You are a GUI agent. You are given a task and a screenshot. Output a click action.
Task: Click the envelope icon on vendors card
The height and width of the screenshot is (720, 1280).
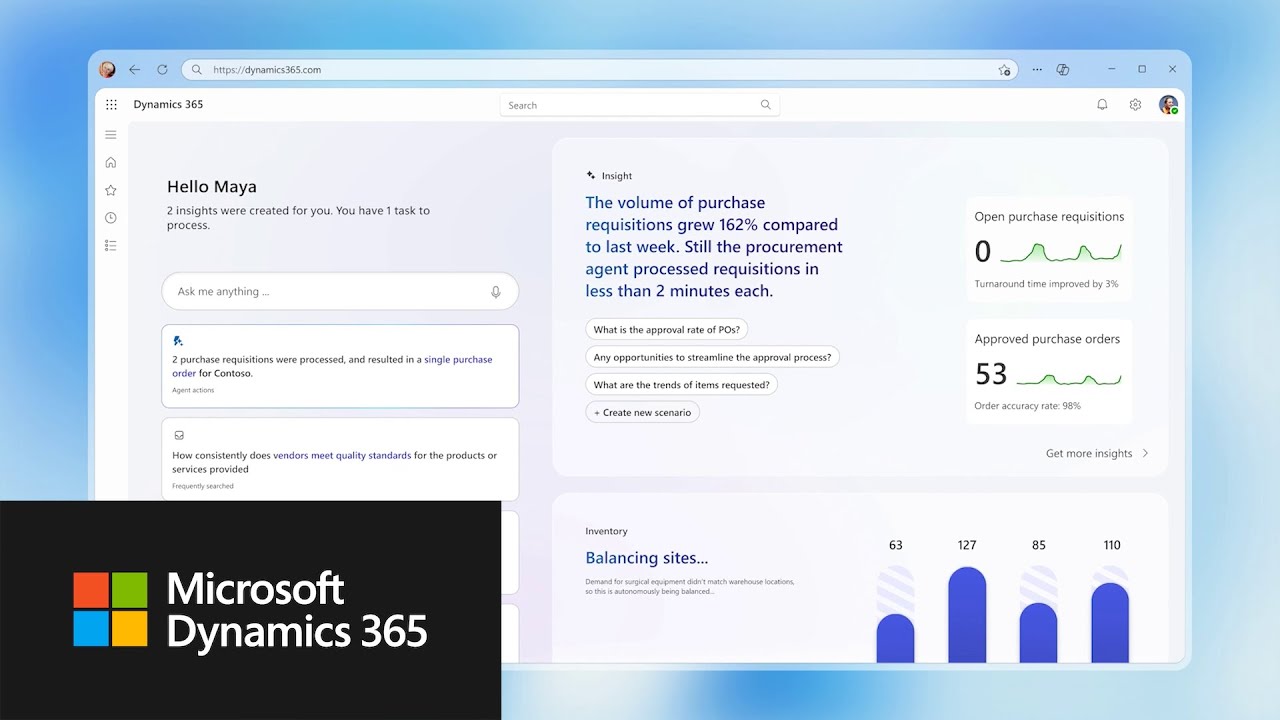tap(179, 436)
